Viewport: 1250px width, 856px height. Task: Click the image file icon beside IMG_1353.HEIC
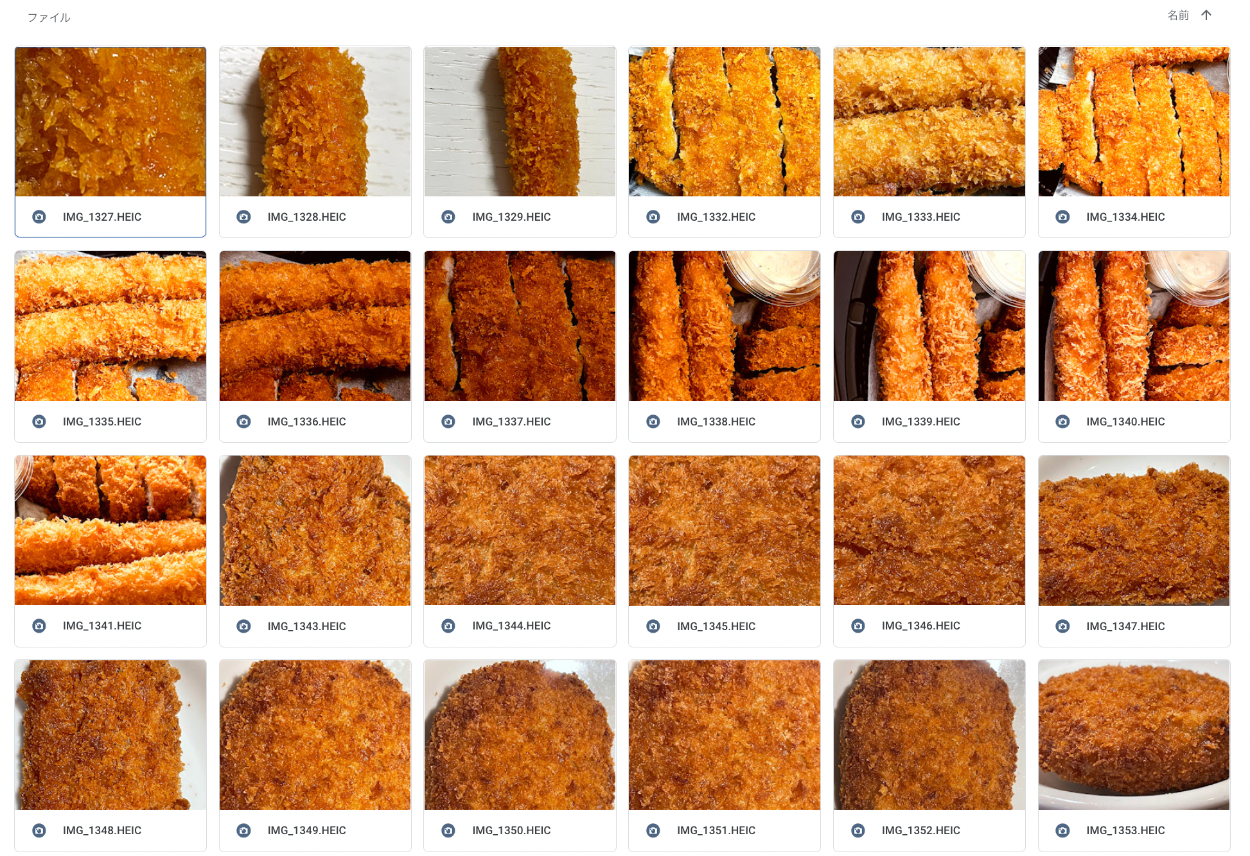pos(1063,831)
